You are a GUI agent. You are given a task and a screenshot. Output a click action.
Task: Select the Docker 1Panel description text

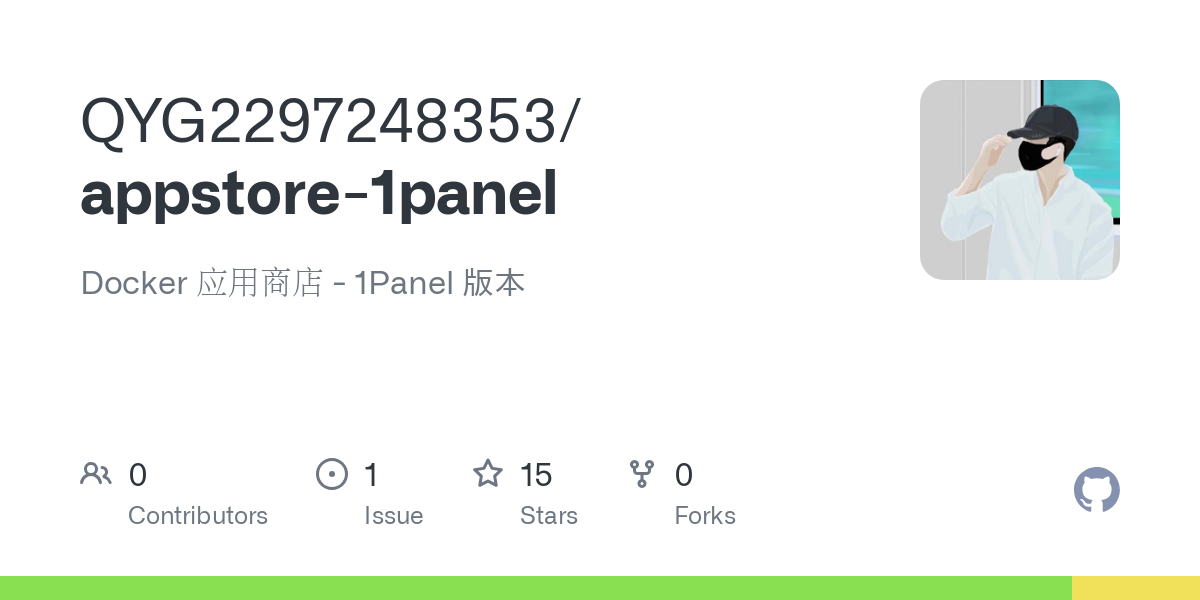pos(303,283)
